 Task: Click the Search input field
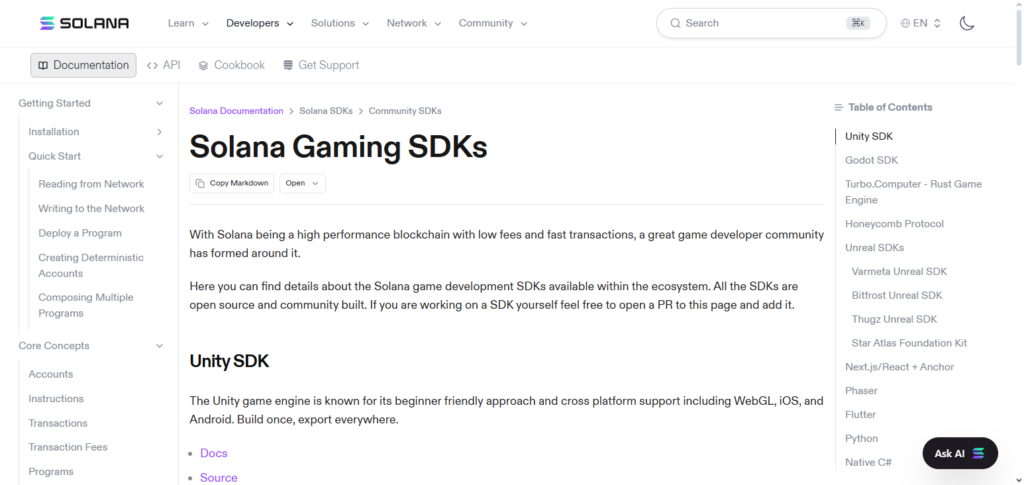(771, 23)
